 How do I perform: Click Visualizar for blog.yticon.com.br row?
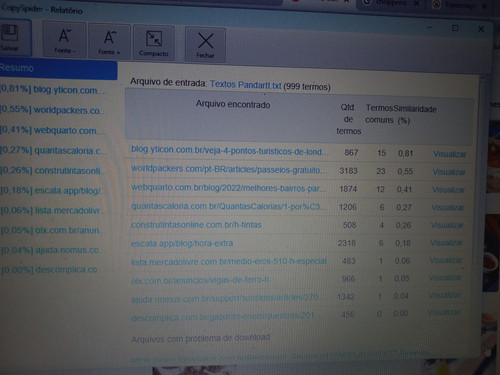pos(449,154)
